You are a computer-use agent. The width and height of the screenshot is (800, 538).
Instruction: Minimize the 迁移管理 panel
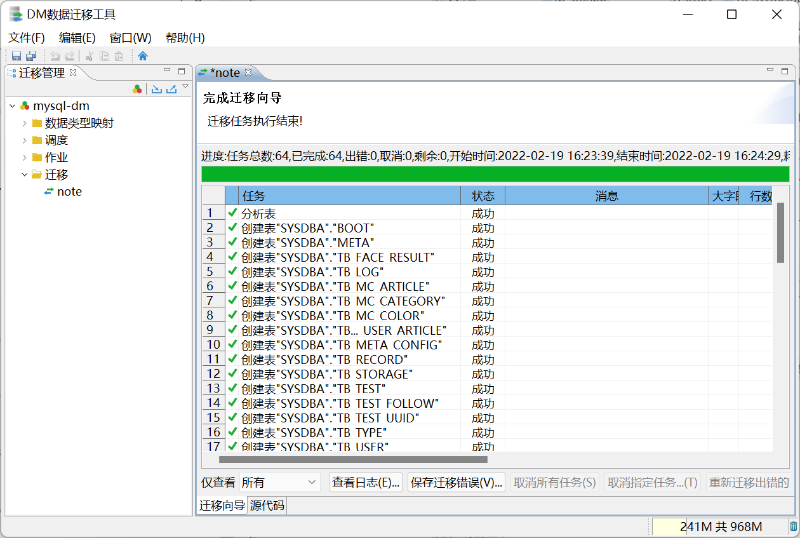167,70
